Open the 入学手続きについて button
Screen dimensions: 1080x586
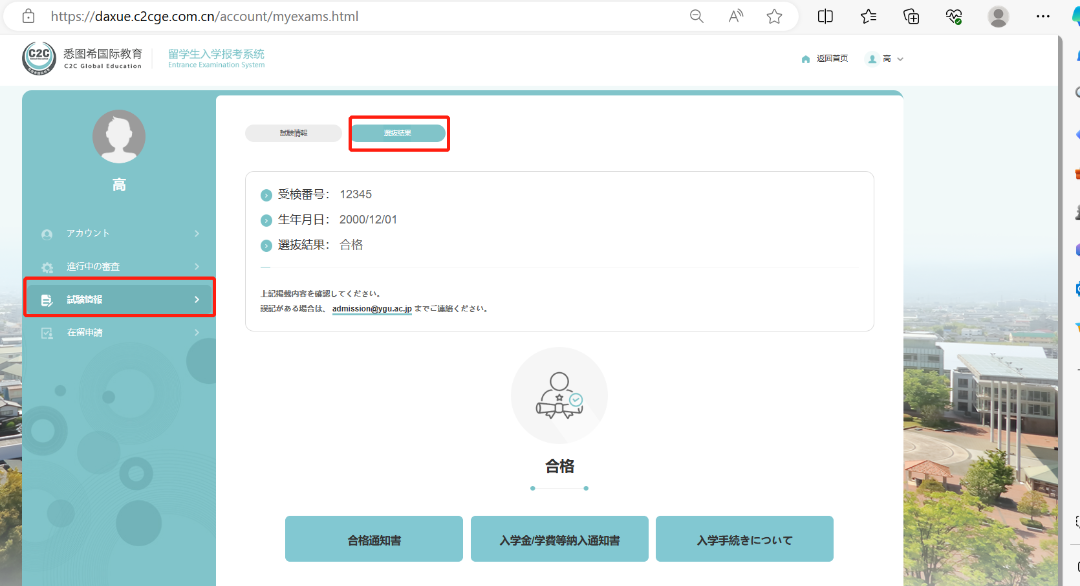(745, 539)
